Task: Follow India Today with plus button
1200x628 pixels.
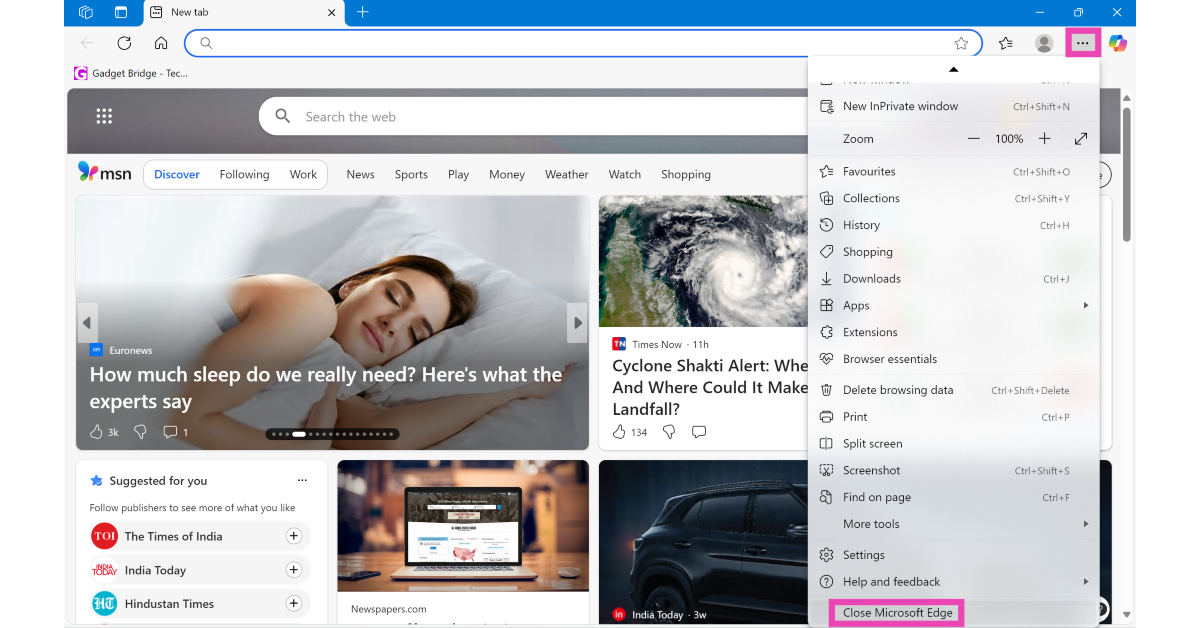Action: 294,570
